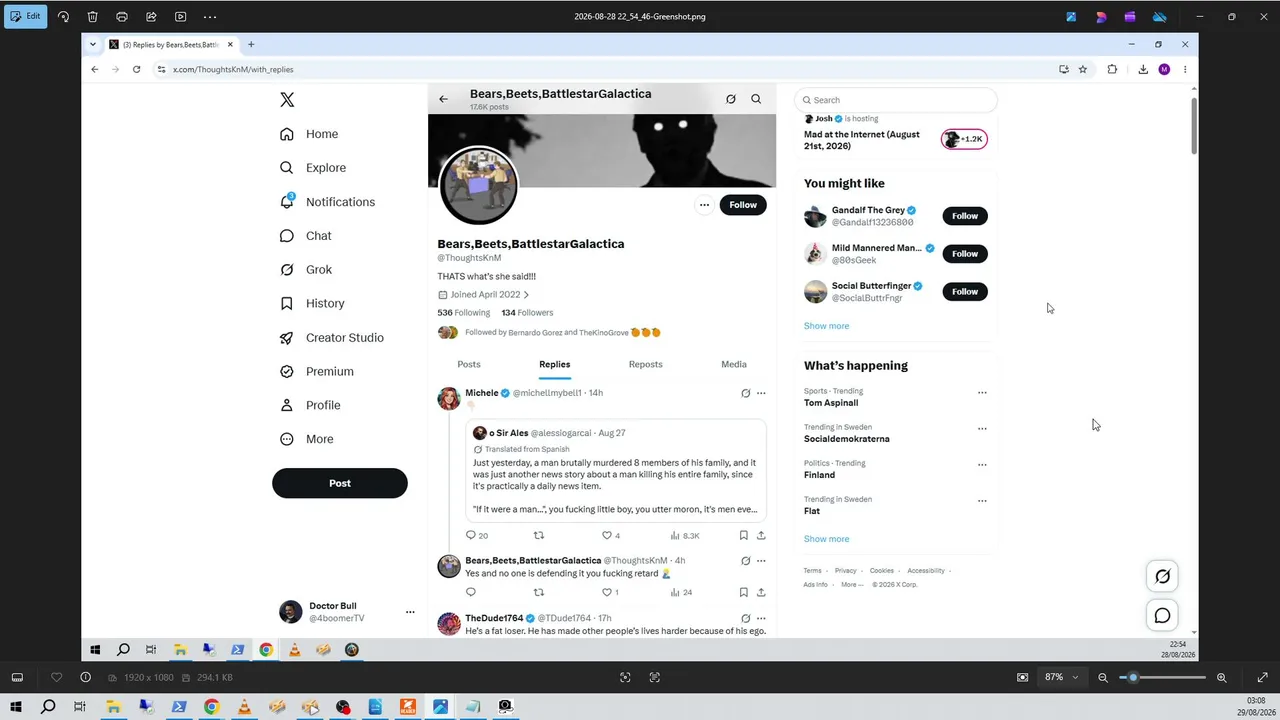Click the black Post button

click(340, 483)
